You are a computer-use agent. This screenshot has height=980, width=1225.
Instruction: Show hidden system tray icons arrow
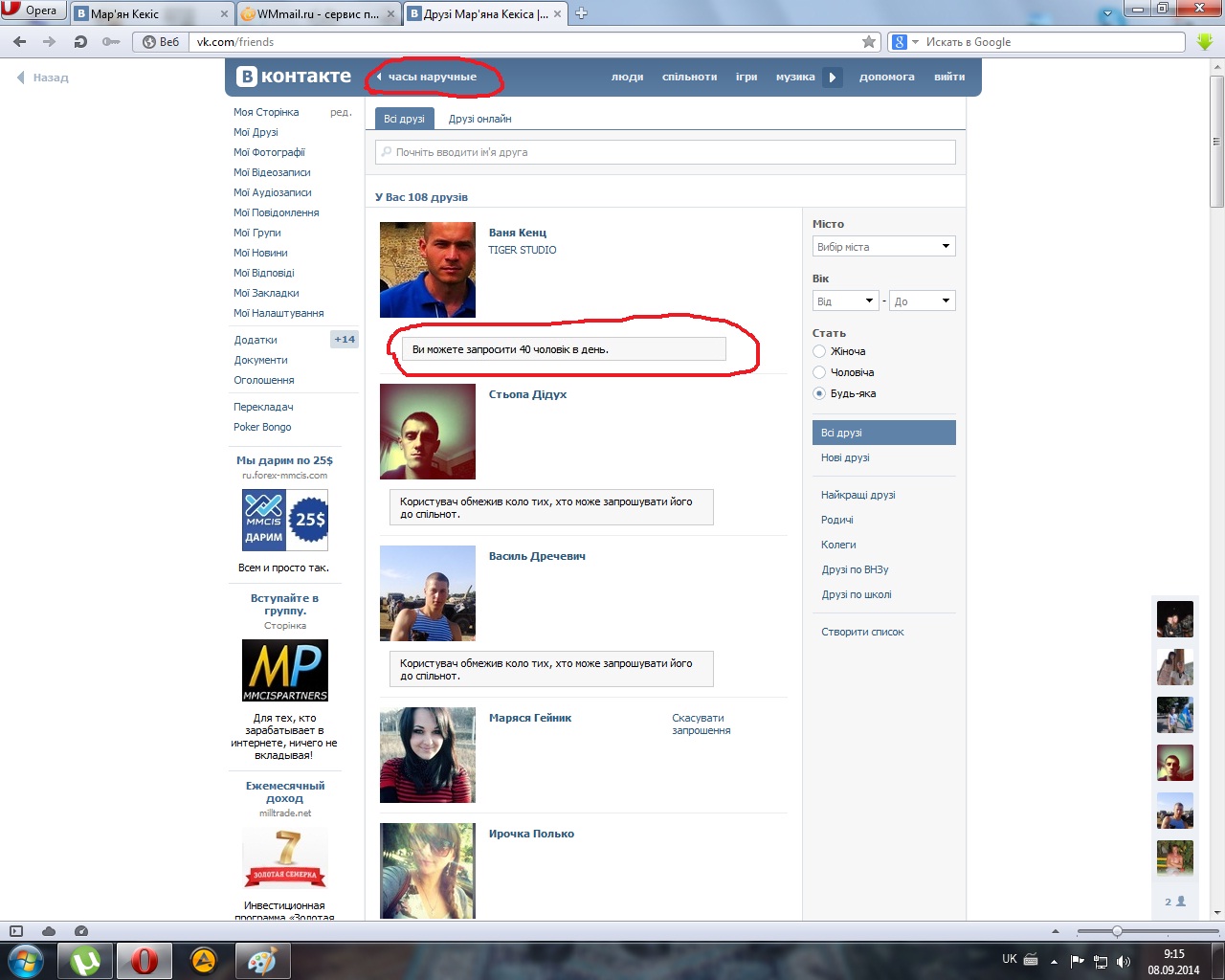pos(1054,961)
